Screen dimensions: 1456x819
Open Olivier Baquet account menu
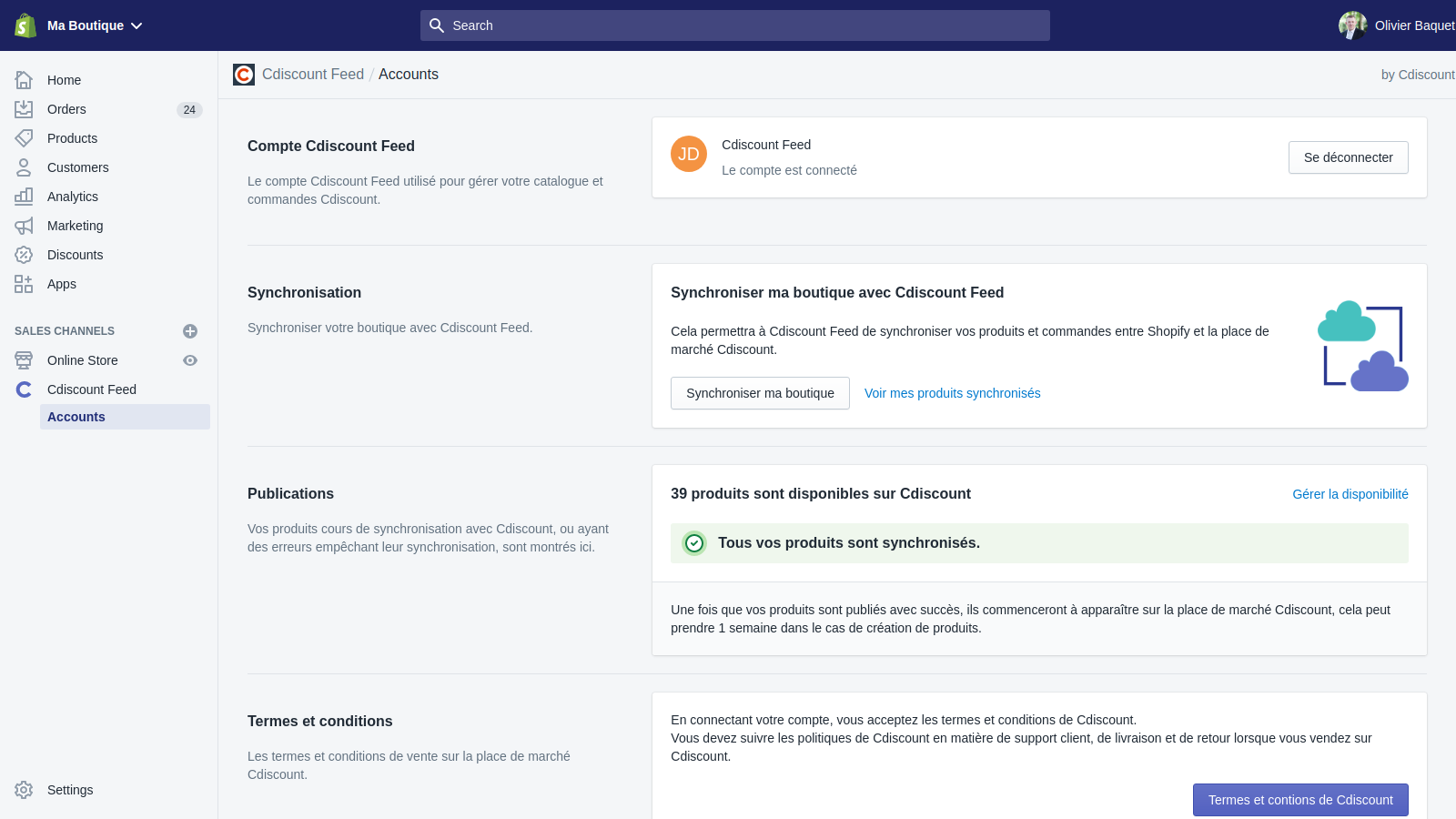[x=1397, y=25]
